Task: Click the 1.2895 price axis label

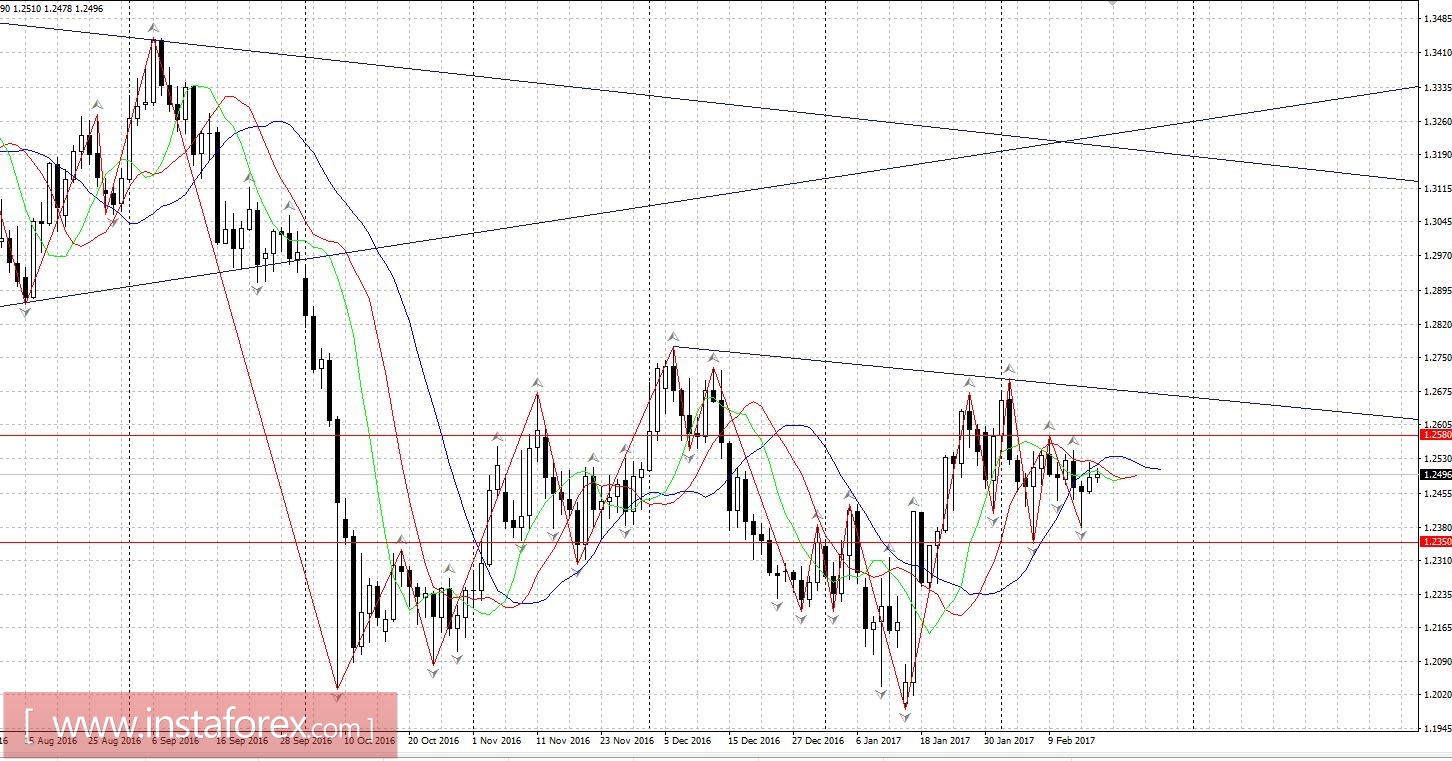Action: point(1436,291)
